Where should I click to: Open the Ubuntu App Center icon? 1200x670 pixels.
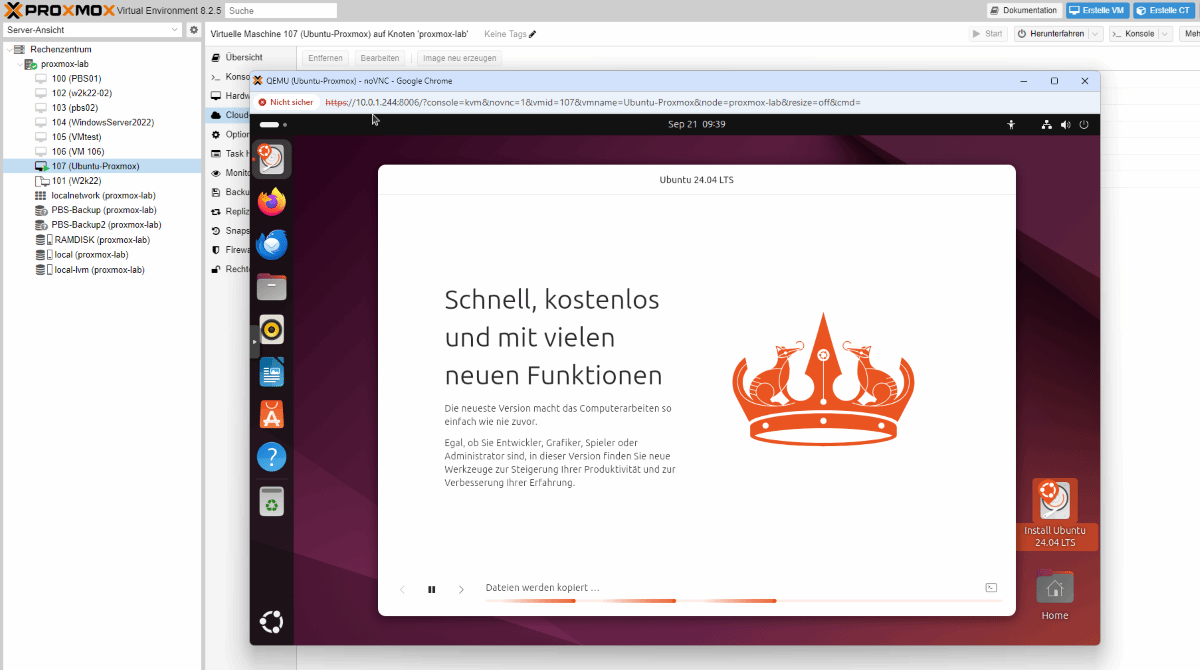272,414
